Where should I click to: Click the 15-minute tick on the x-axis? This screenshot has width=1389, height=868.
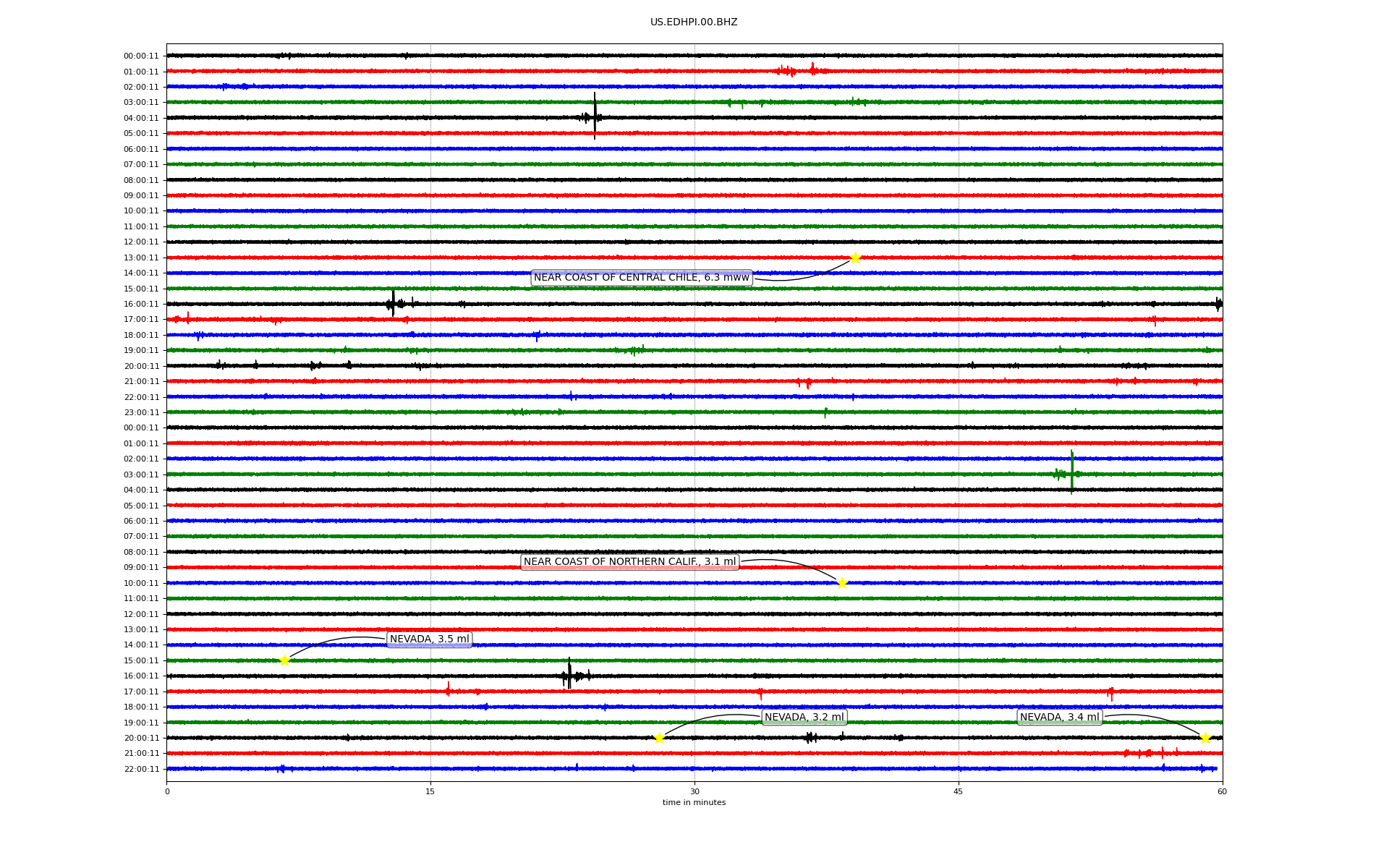(x=430, y=791)
